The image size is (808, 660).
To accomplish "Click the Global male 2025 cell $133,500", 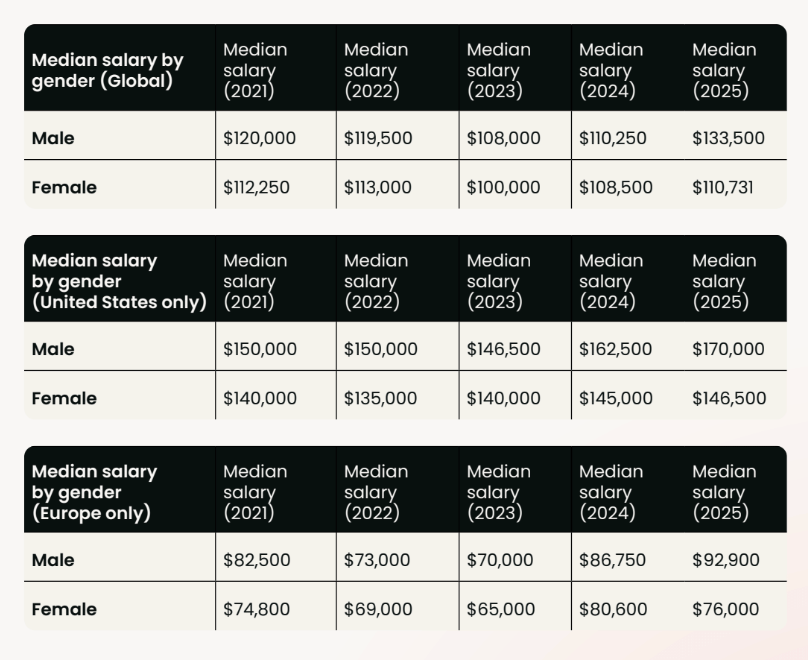I will tap(728, 138).
